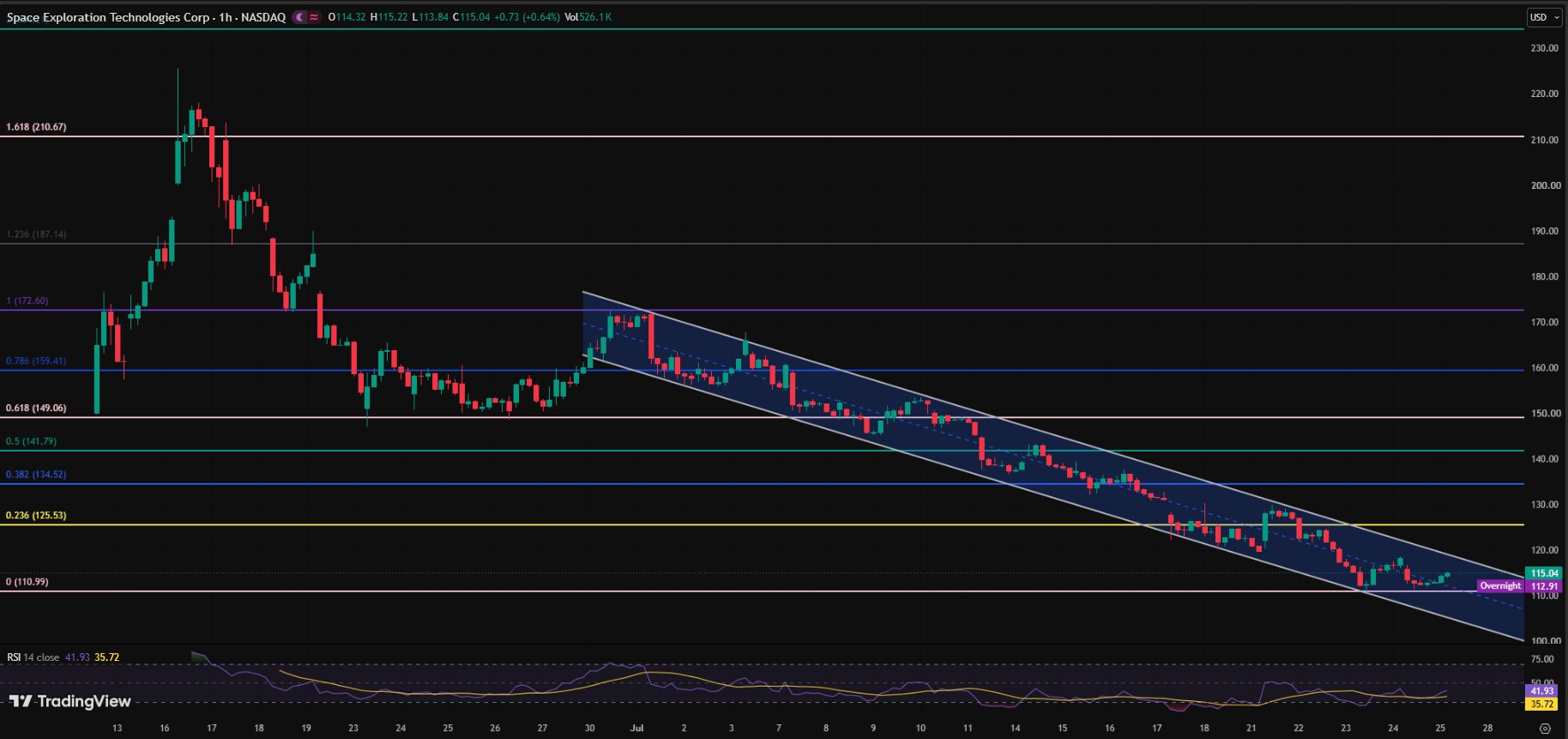Open the USD currency dropdown
The height and width of the screenshot is (739, 1568).
1545,17
